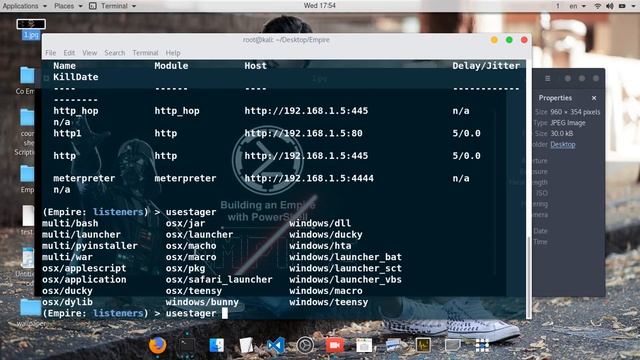Click the 30.0 kB file size value

pyautogui.click(x=562, y=133)
